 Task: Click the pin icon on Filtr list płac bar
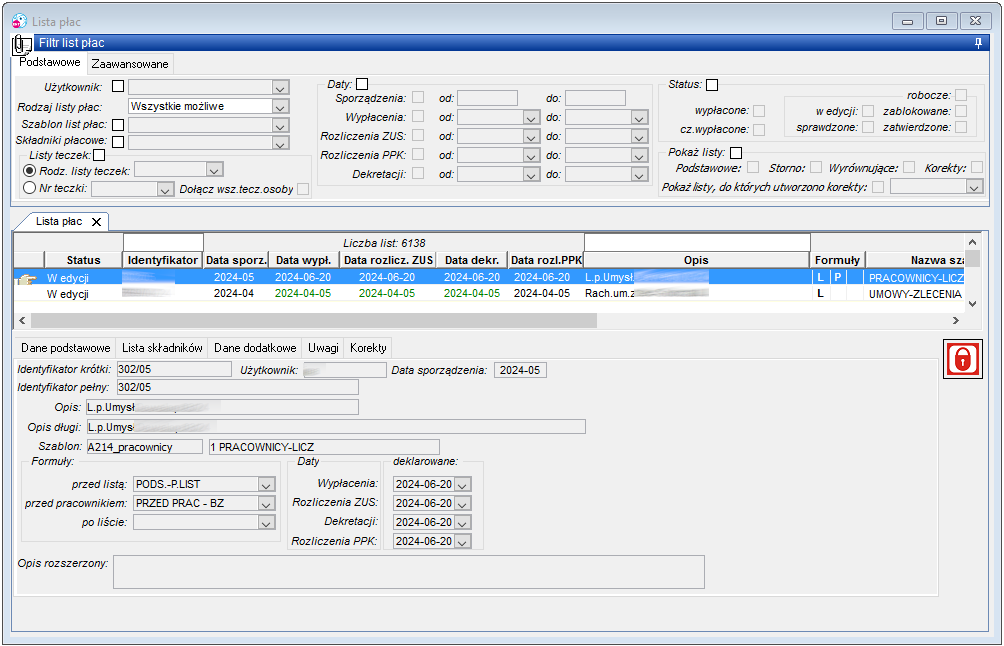click(978, 43)
